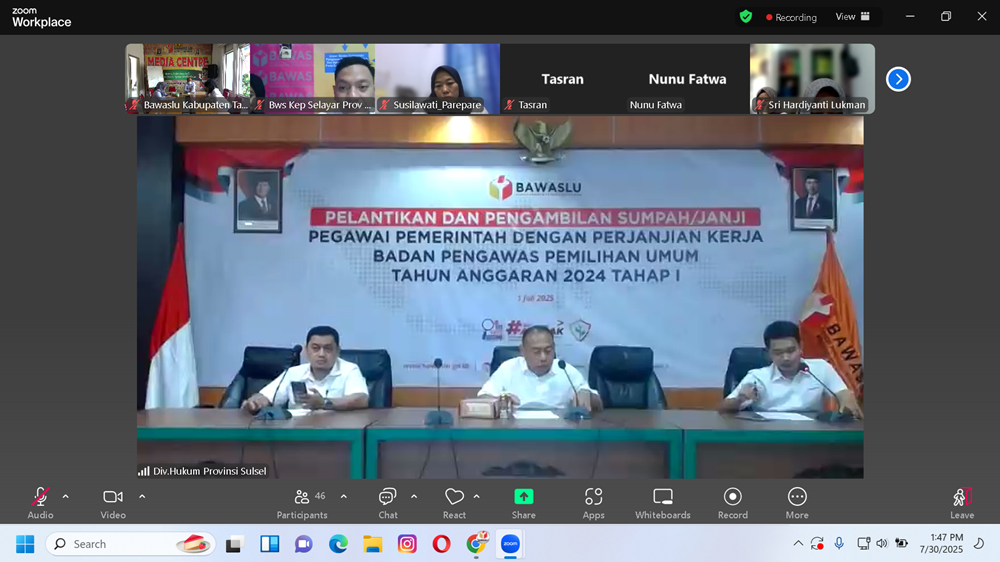This screenshot has height=562, width=1000.
Task: Select Sri Hardiyanti Lukman thumbnail
Action: click(812, 78)
